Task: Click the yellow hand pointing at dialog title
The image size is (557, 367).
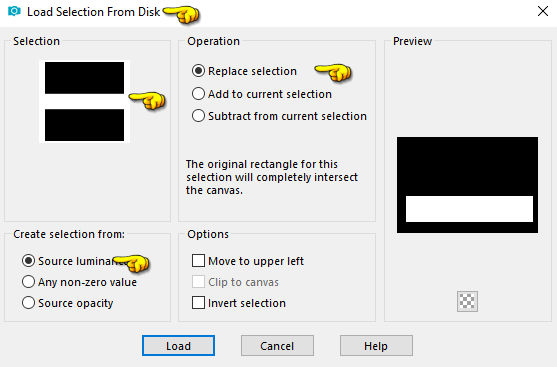Action: [182, 15]
